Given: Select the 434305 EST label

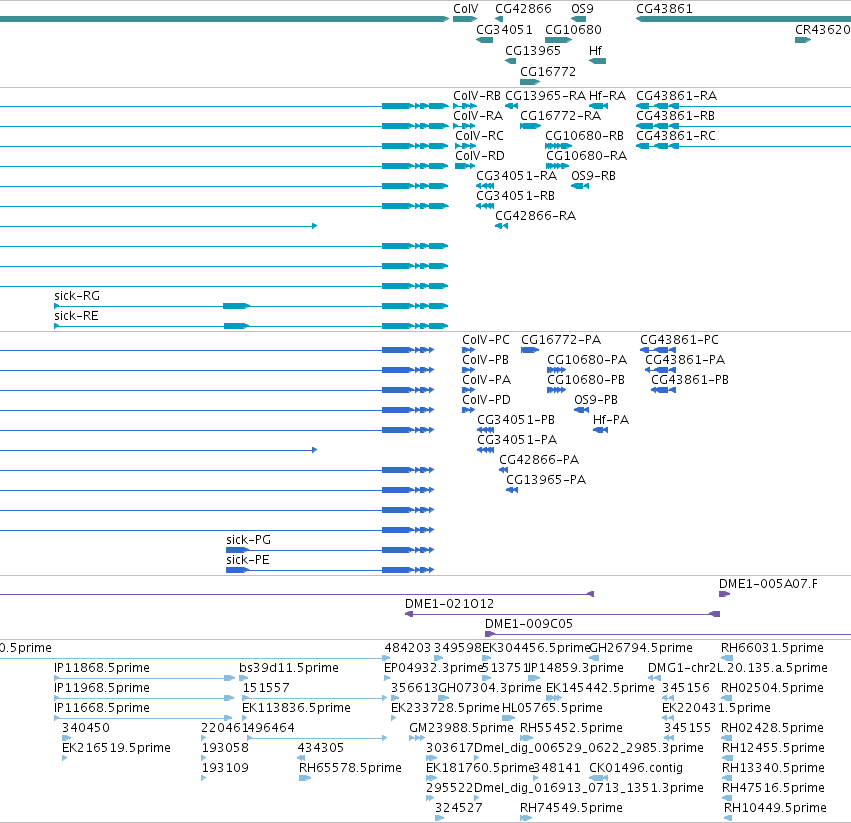Looking at the screenshot, I should [x=321, y=748].
